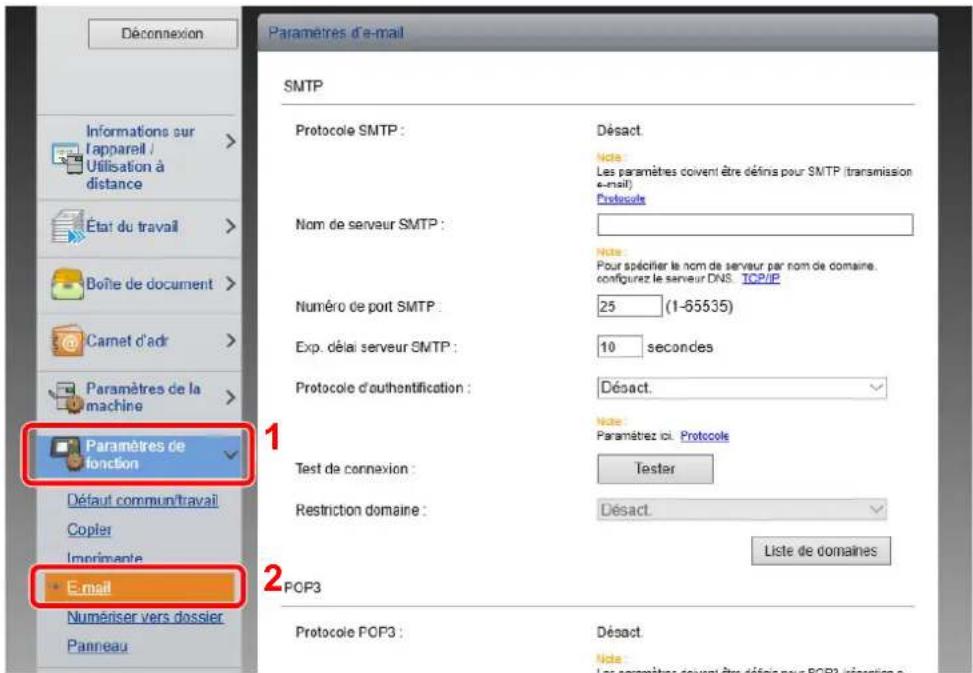973x673 pixels.
Task: Click the Protocole POP3 Désact. value
Action: pyautogui.click(x=619, y=632)
